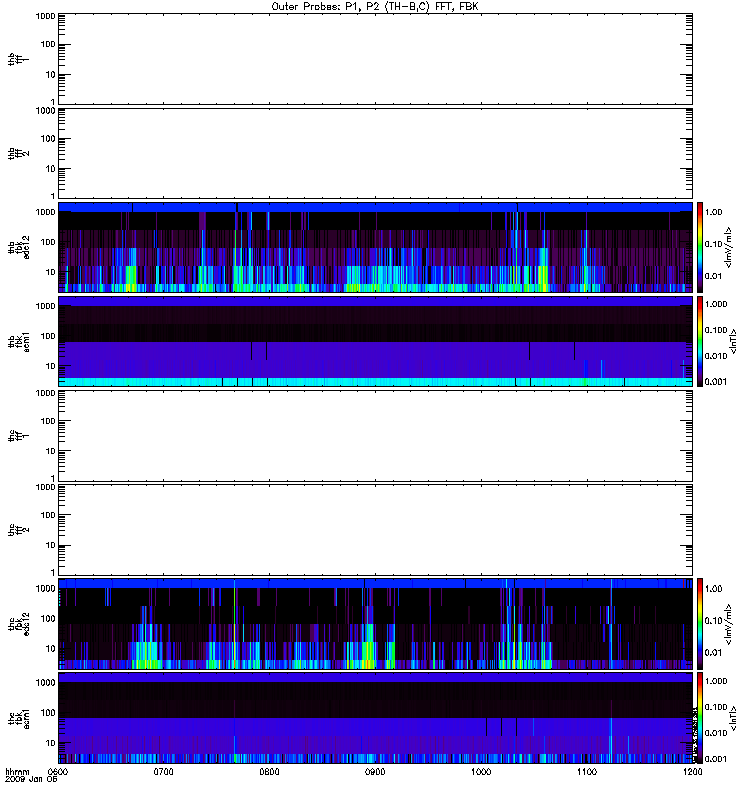Click the <|nT|> unit label of the thc scm1 colorbar
Viewport: 750px width, 800px height.
click(x=734, y=718)
